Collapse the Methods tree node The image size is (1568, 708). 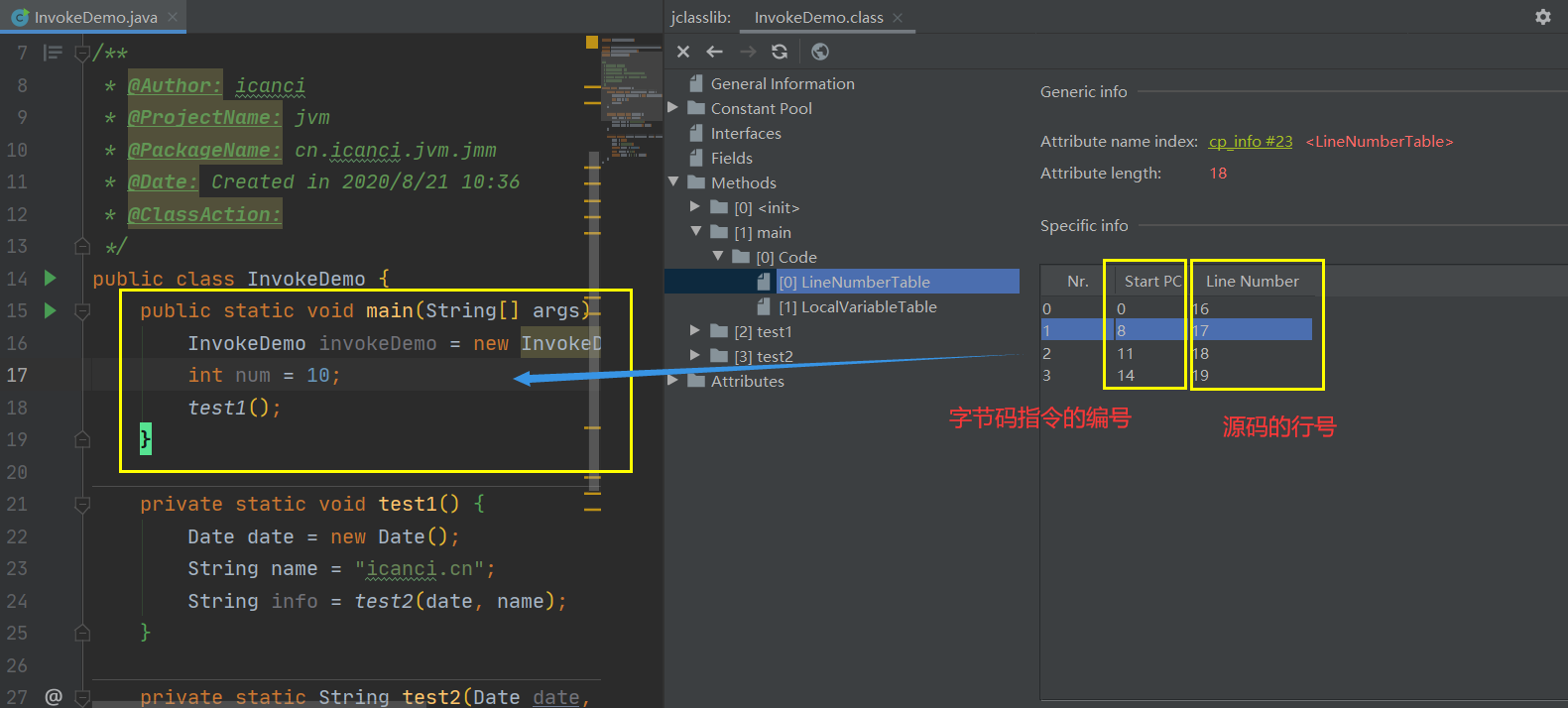click(x=673, y=181)
